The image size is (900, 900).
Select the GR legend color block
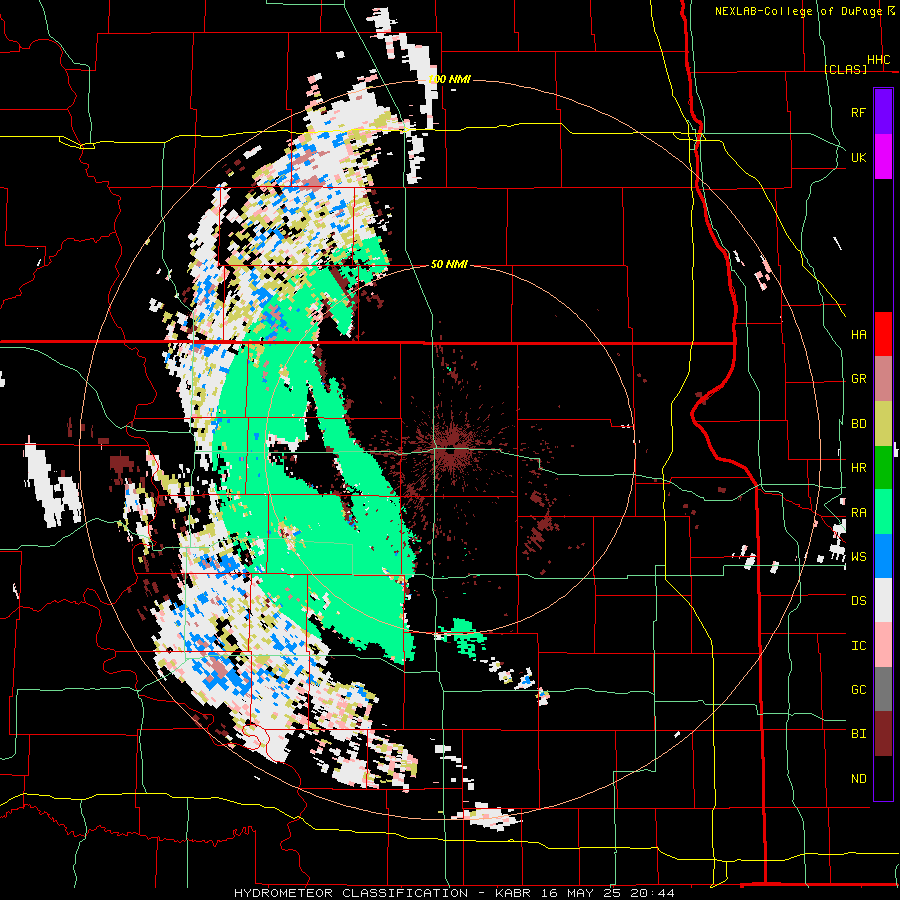point(883,379)
